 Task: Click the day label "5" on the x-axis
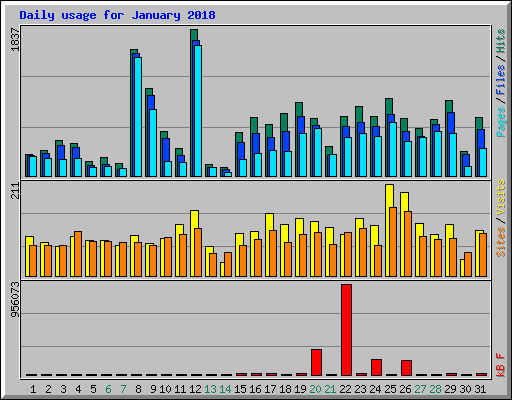pyautogui.click(x=93, y=389)
